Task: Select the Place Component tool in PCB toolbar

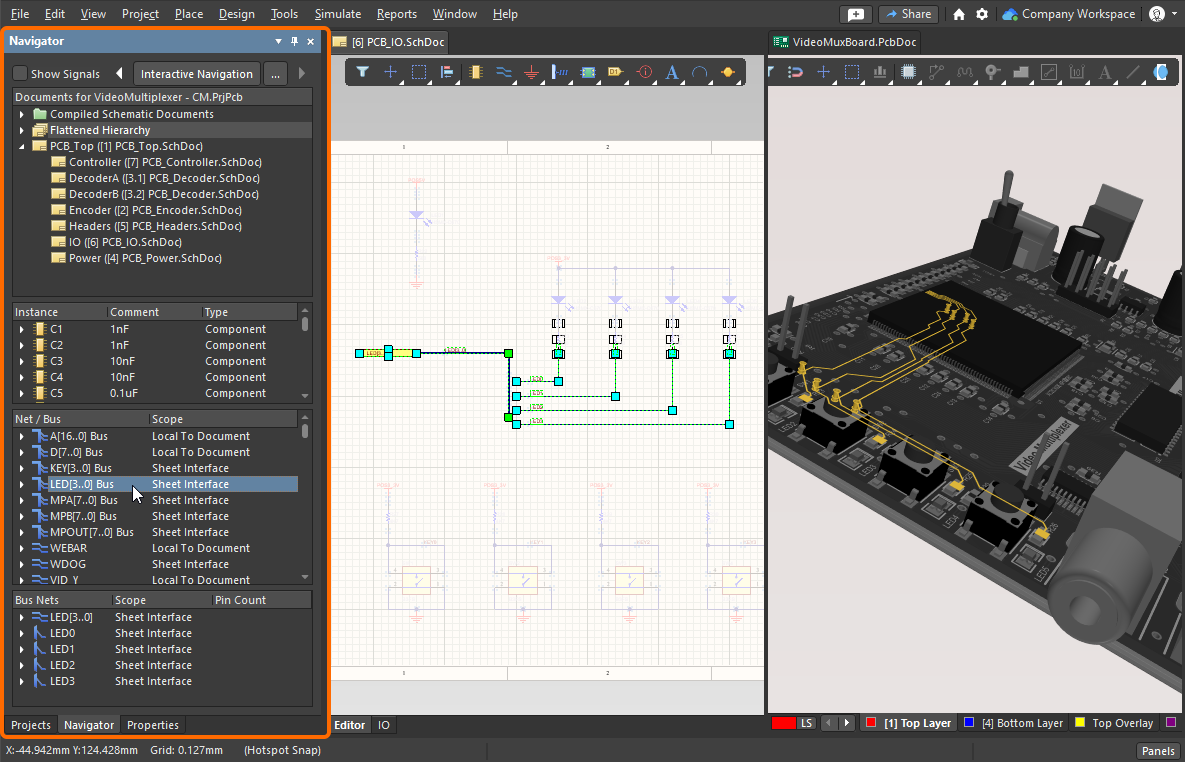Action: [909, 72]
